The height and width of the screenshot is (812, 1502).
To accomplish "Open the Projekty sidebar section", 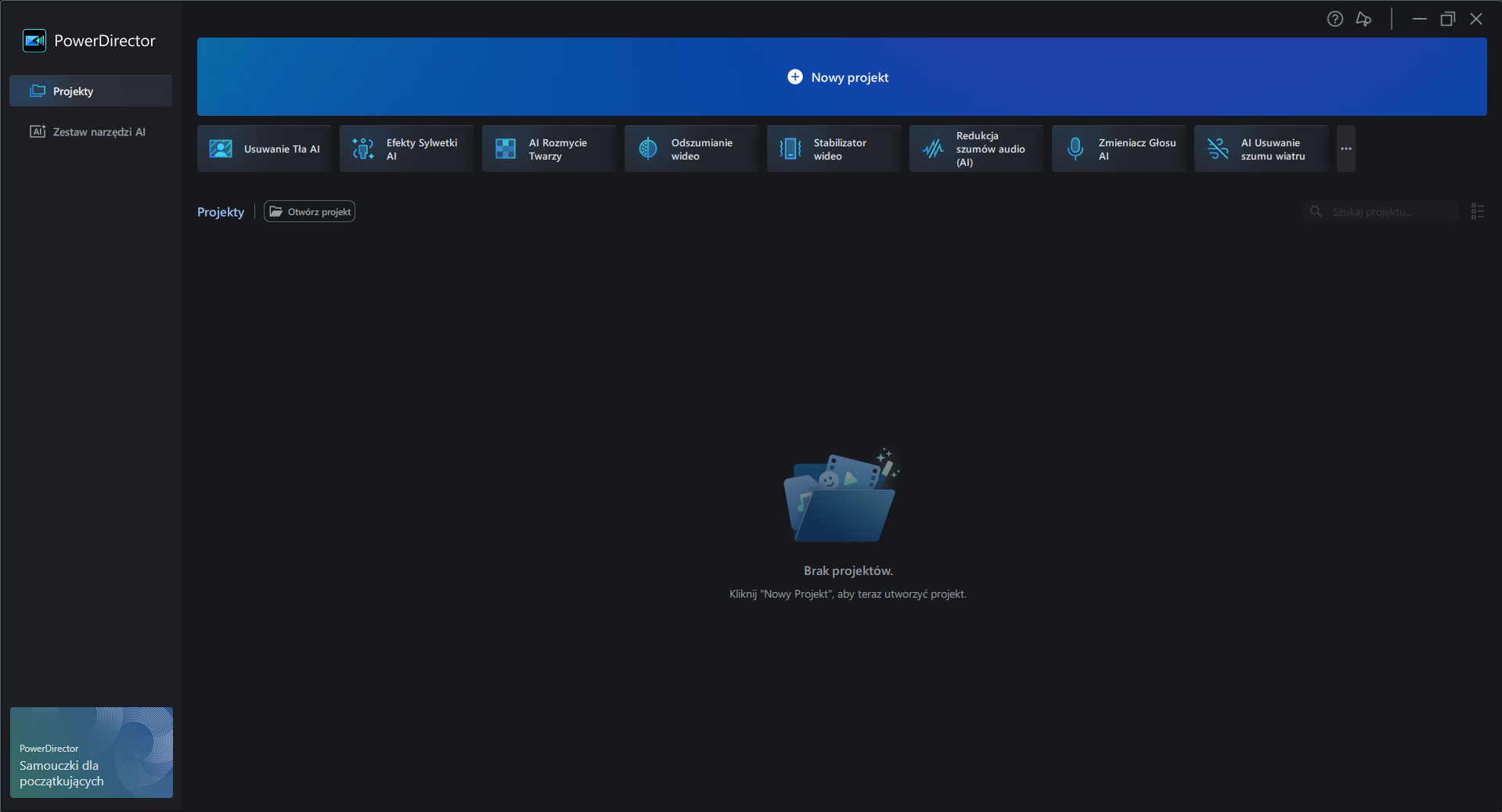I will (91, 91).
